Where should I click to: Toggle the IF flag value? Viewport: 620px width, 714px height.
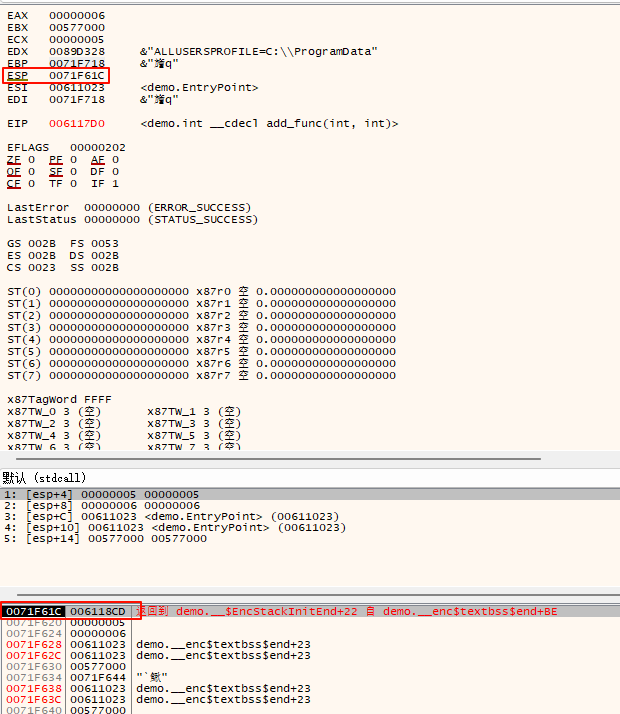(115, 184)
